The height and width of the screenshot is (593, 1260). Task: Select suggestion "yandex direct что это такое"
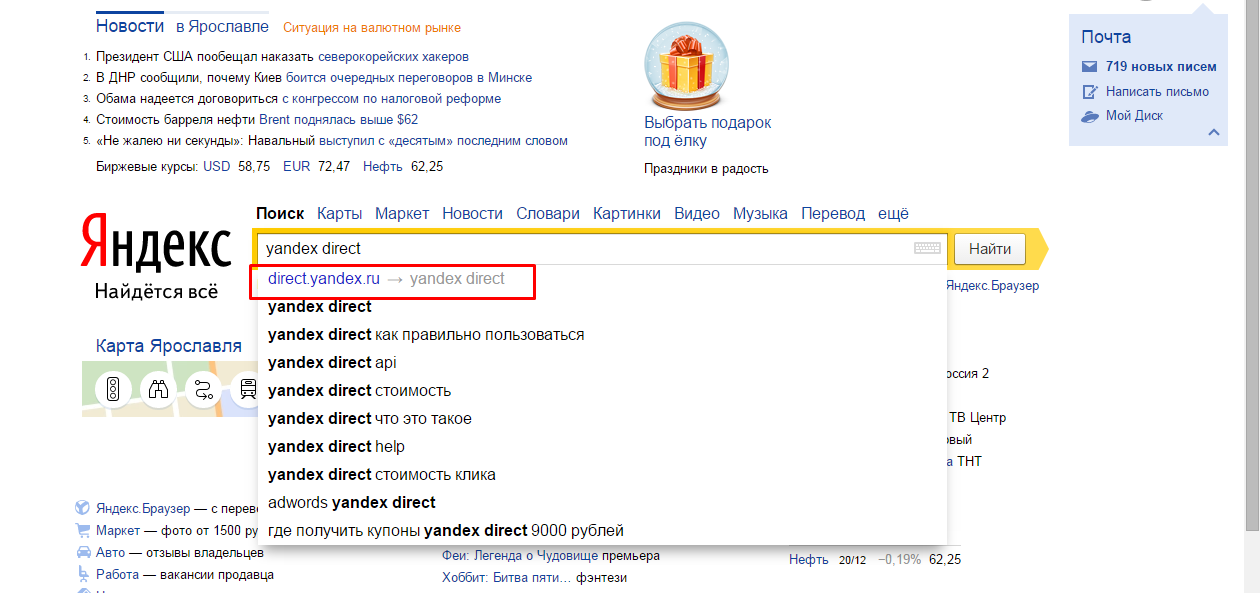click(602, 418)
